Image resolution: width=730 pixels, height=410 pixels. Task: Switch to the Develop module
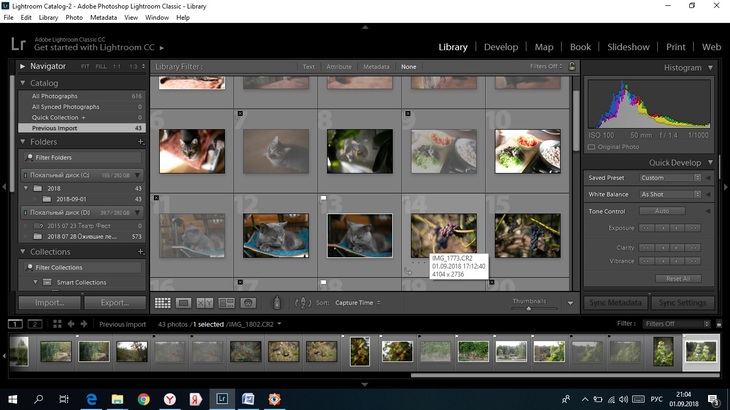point(501,47)
